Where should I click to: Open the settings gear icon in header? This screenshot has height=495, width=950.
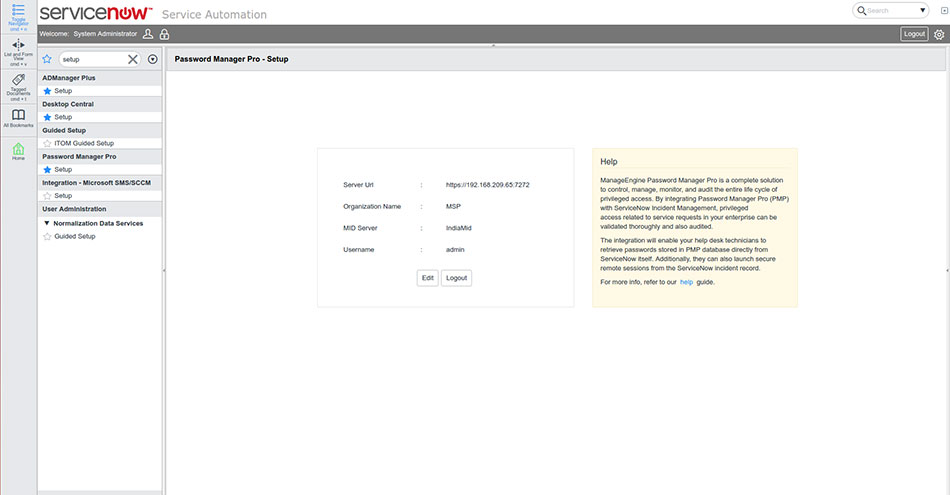[x=939, y=35]
